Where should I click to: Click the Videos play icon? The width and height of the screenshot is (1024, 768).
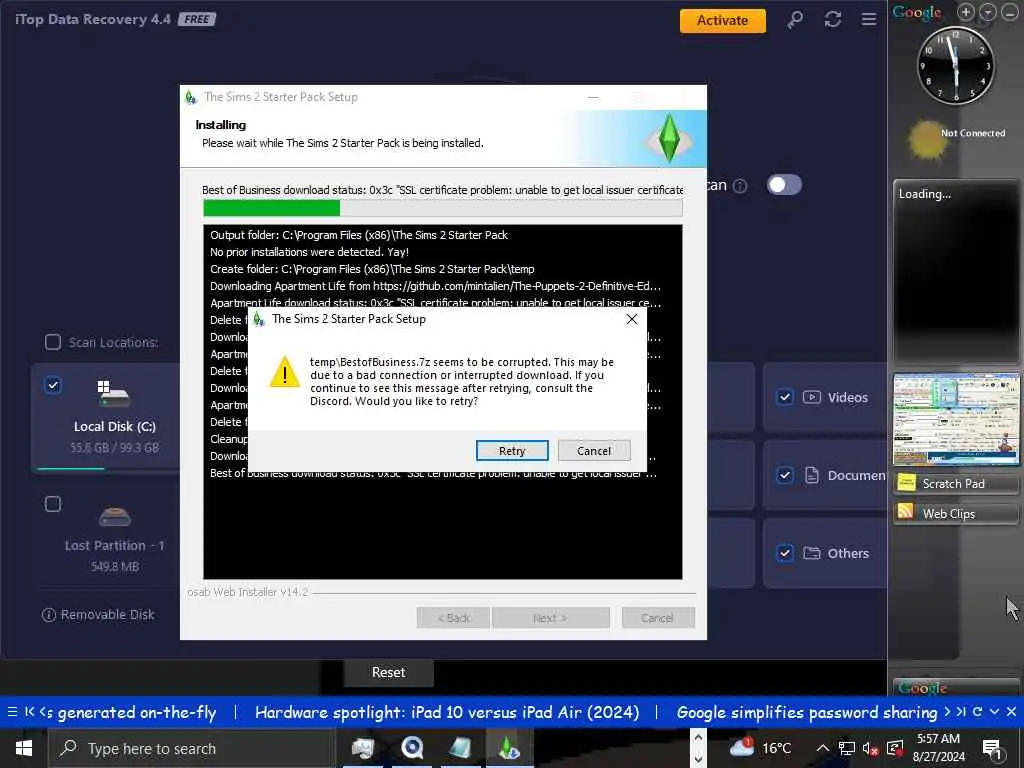[812, 397]
